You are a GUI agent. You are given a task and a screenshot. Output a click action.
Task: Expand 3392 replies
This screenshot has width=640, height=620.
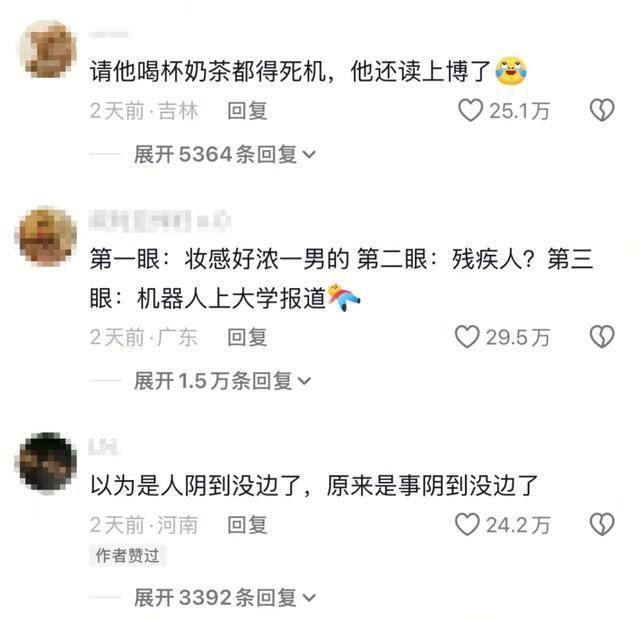[x=224, y=598]
